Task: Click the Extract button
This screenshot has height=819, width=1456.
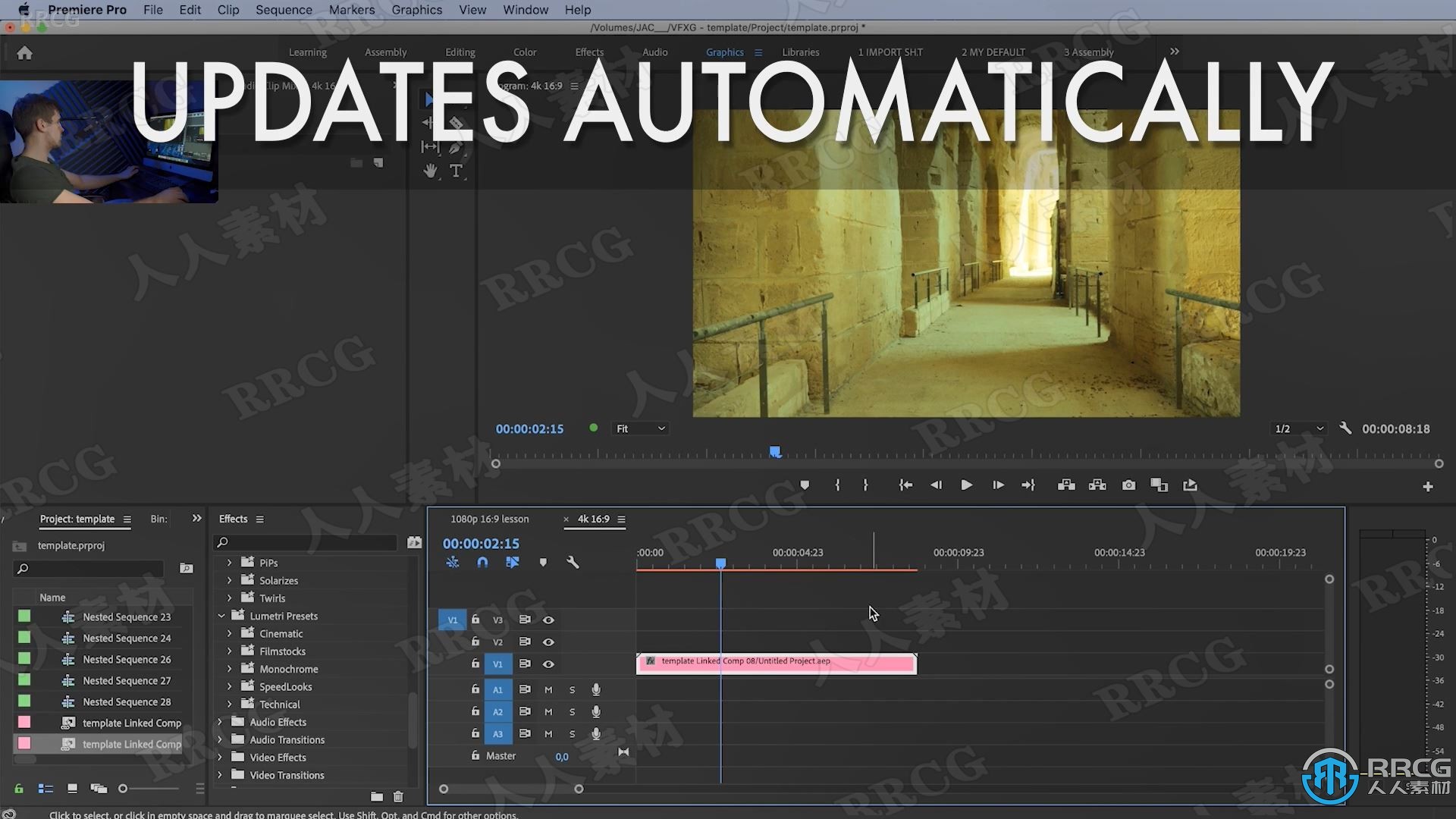Action: tap(1097, 485)
